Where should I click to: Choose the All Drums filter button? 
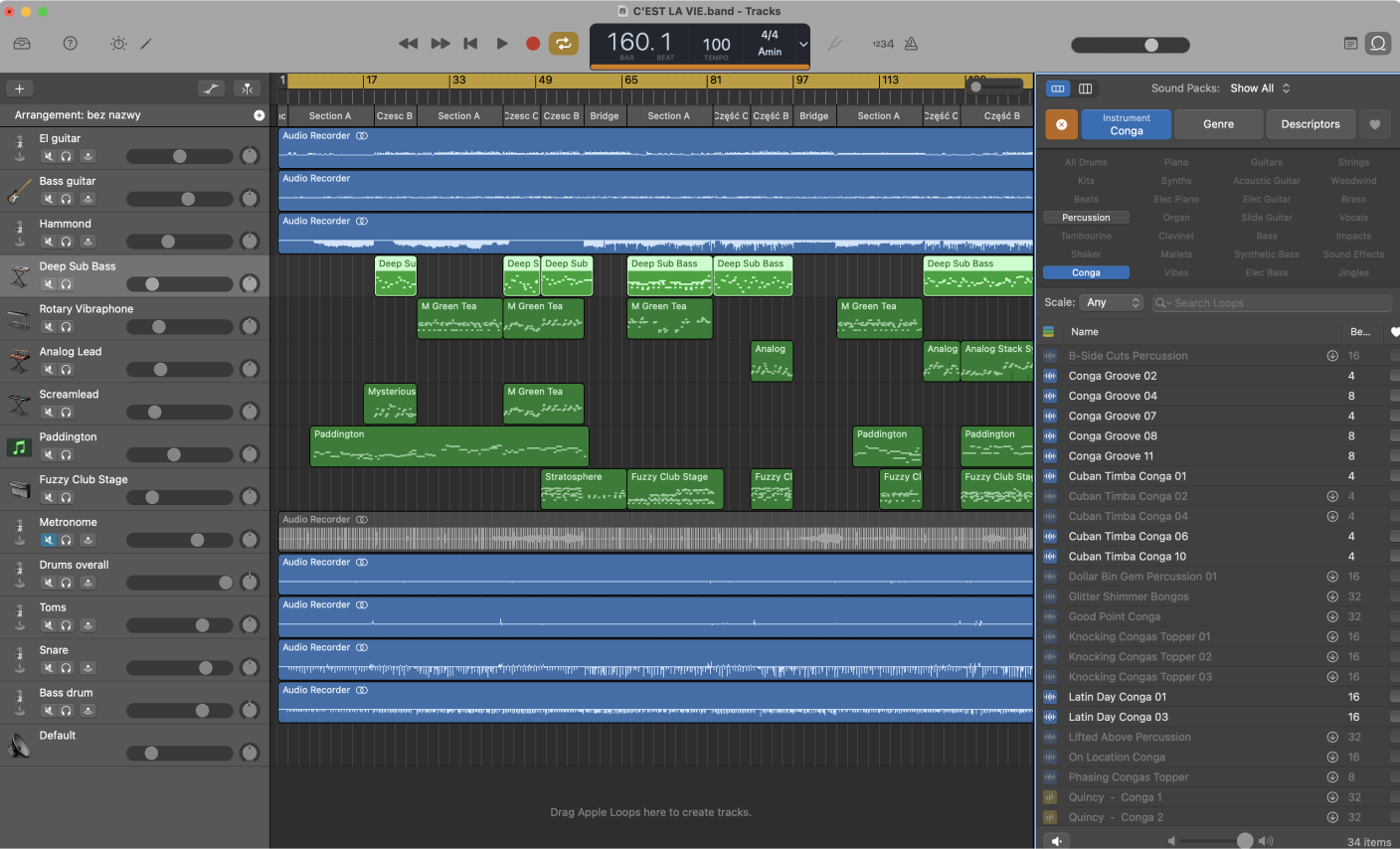click(x=1086, y=162)
